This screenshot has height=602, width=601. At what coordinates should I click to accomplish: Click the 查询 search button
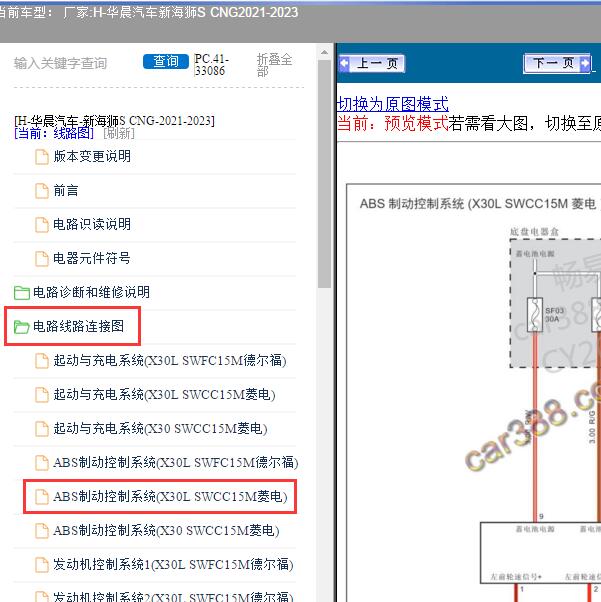166,61
